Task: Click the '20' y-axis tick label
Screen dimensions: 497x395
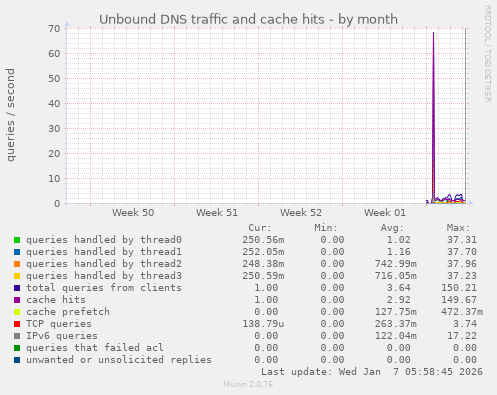Action: coord(54,153)
